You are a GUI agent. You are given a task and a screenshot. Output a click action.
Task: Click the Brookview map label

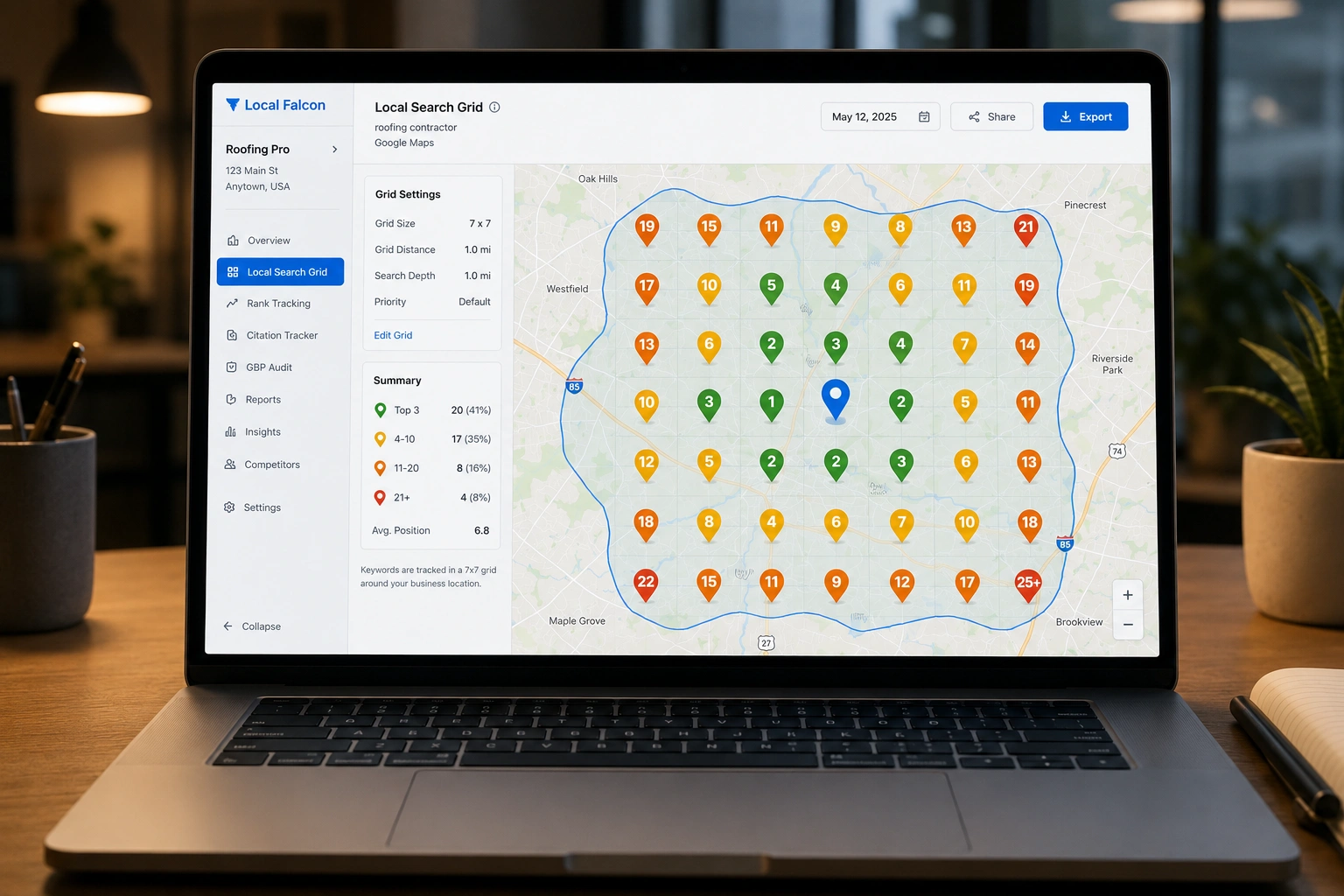[1079, 622]
